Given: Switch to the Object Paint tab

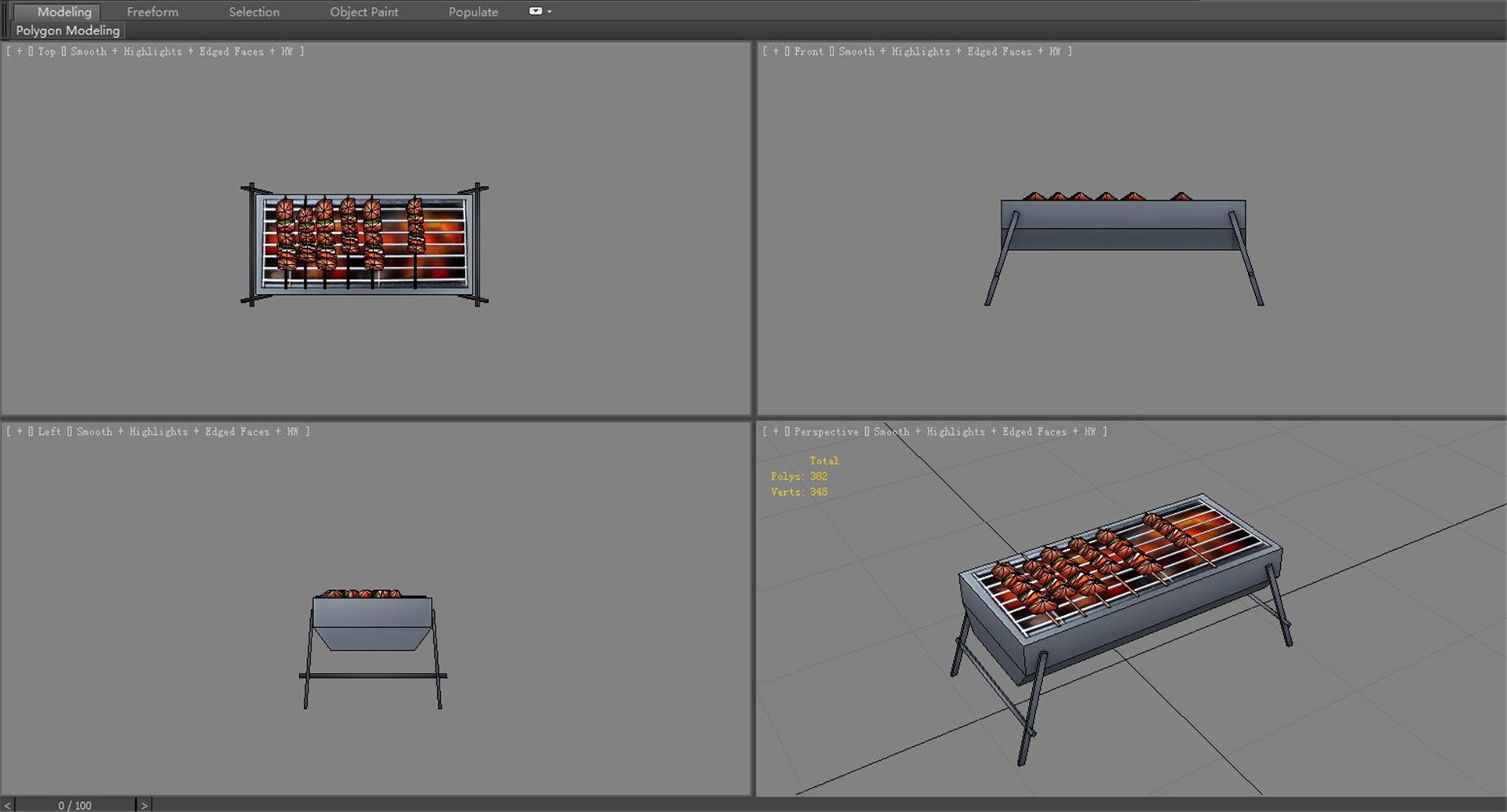Looking at the screenshot, I should coord(363,12).
